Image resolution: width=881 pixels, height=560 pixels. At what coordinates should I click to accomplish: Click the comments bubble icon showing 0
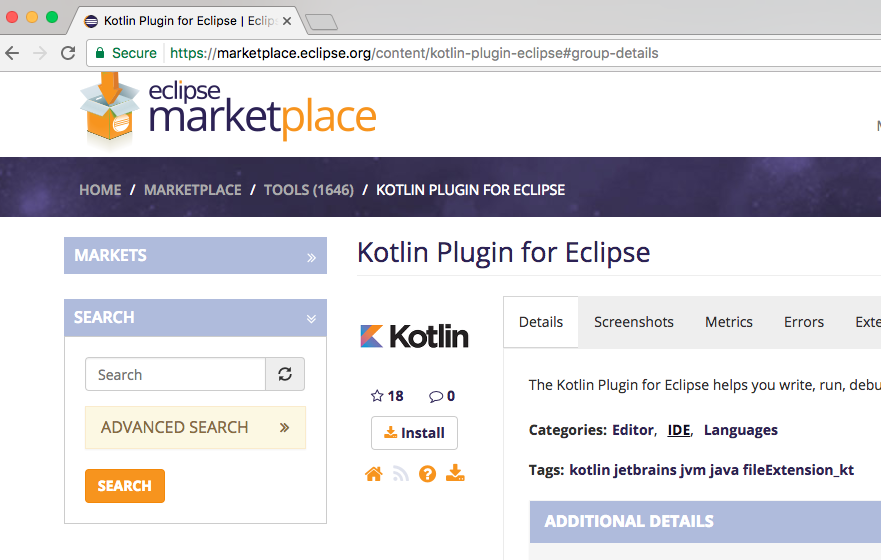[x=435, y=397]
